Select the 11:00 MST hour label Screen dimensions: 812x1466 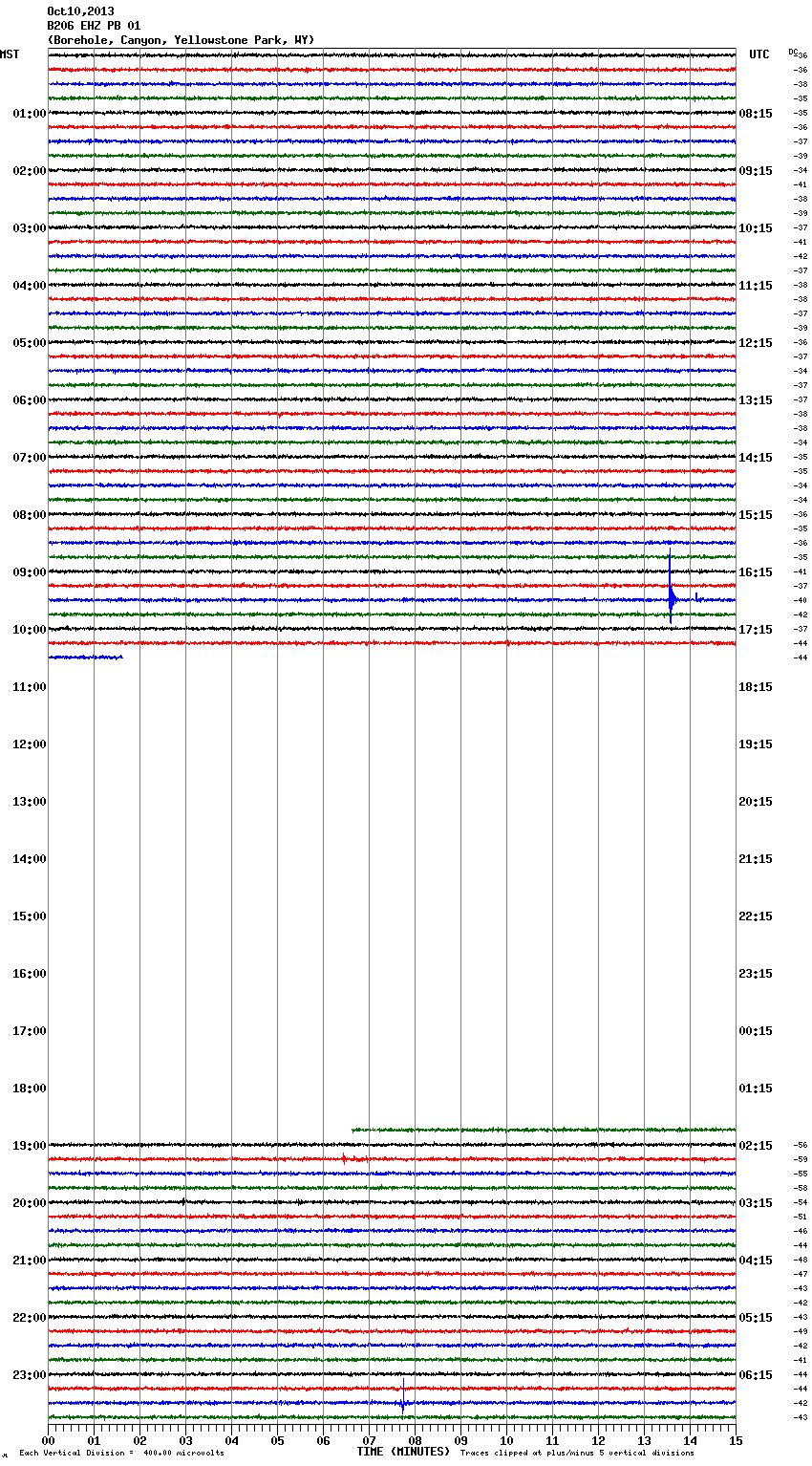coord(30,687)
